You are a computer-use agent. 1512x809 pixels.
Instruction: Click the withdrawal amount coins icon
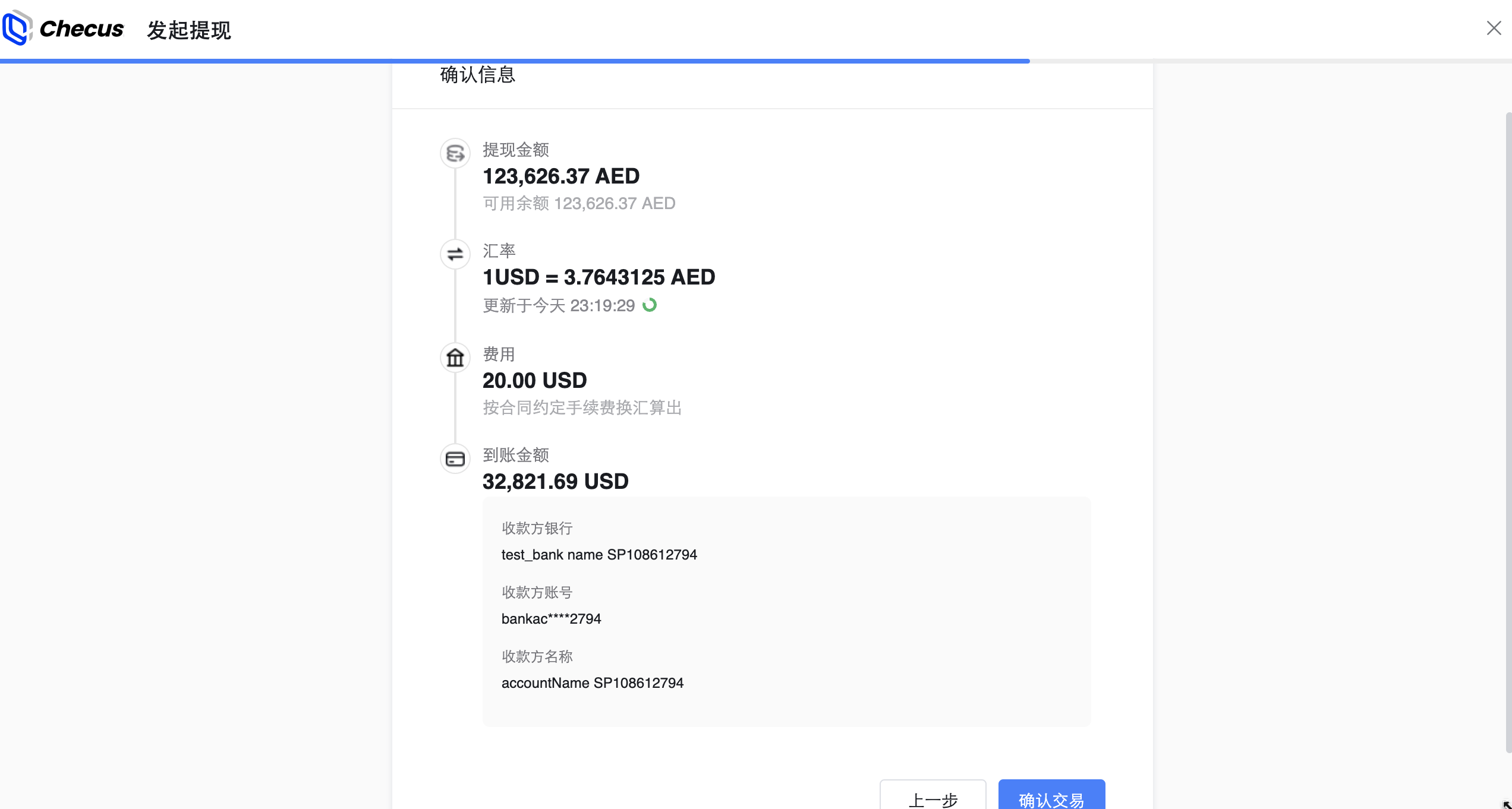(455, 154)
